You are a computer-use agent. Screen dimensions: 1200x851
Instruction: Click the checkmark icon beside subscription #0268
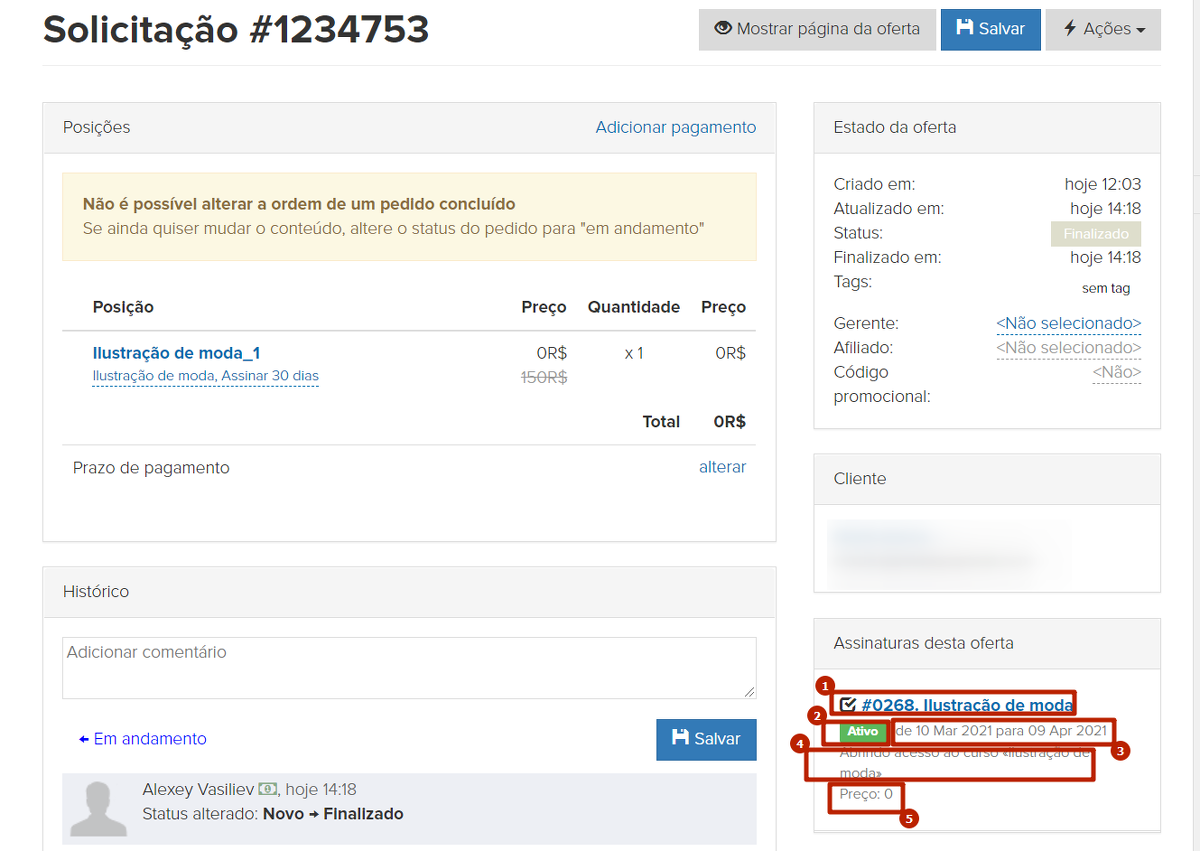(848, 705)
